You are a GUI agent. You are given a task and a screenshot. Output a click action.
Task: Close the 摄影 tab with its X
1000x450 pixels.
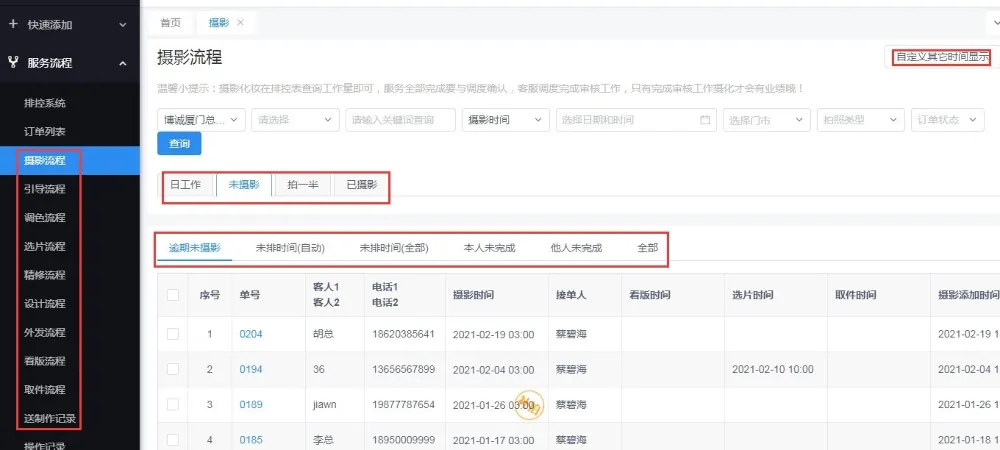[x=240, y=22]
